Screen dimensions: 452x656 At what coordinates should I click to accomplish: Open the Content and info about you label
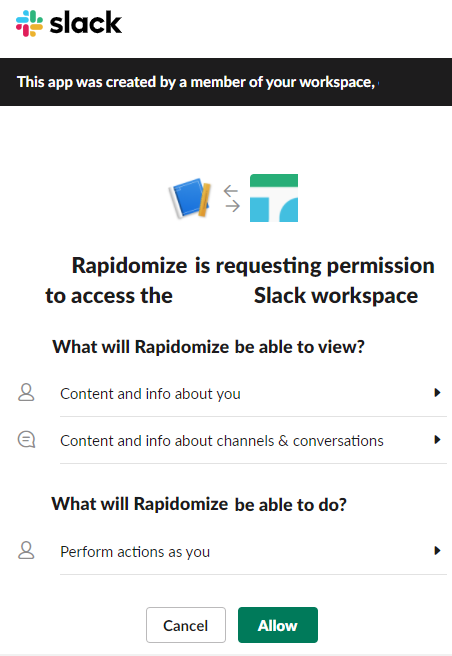(150, 394)
